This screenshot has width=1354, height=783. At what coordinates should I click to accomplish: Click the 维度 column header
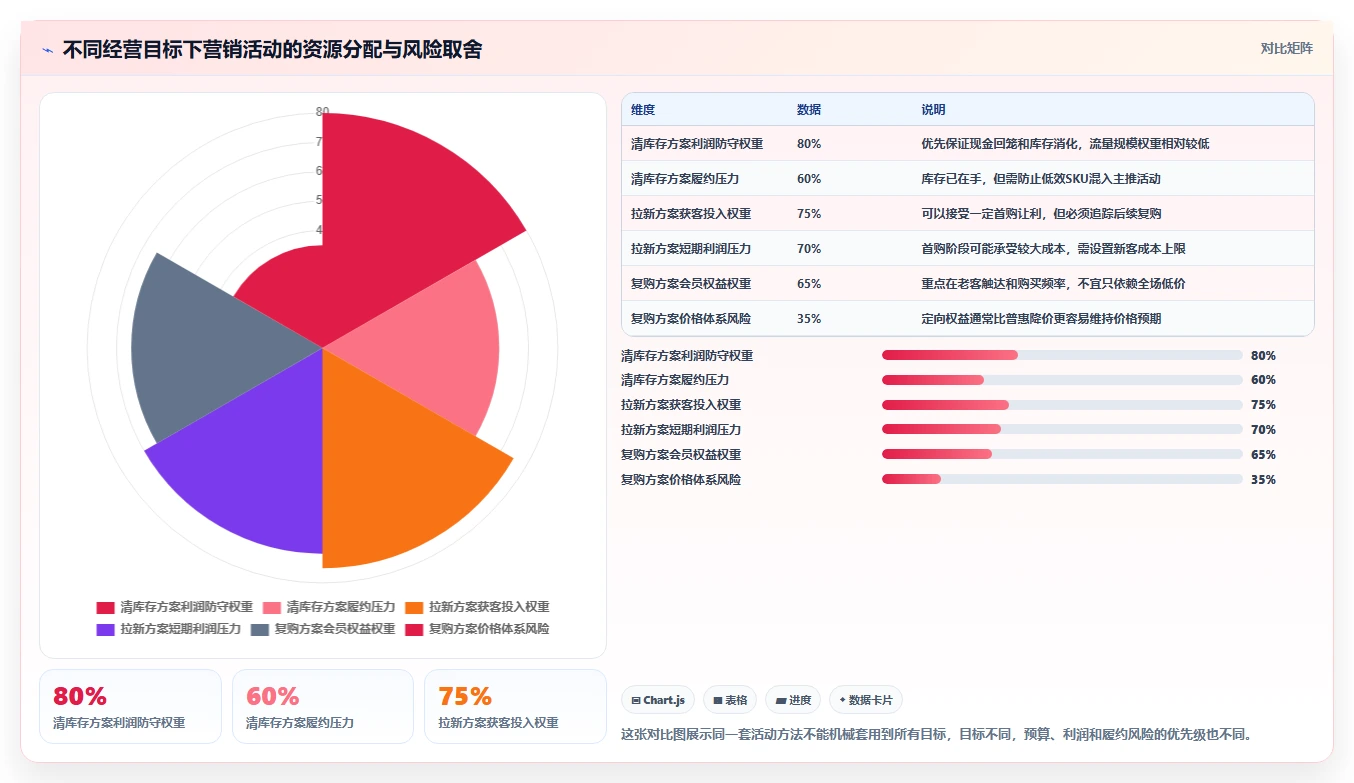click(x=643, y=110)
